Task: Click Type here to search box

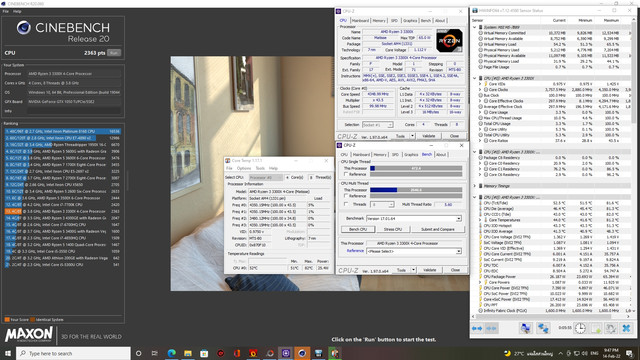Action: [73, 353]
